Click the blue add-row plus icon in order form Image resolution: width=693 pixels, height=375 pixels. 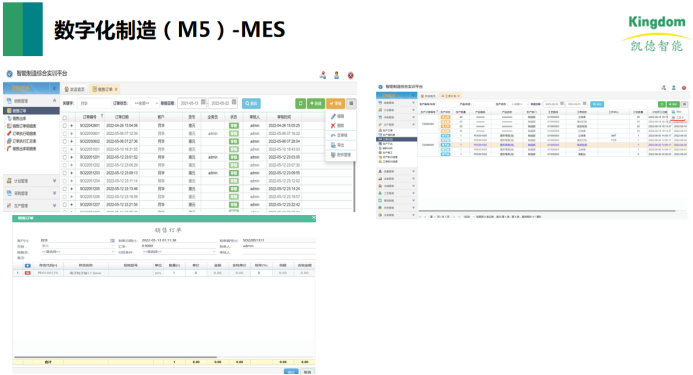coord(27,265)
